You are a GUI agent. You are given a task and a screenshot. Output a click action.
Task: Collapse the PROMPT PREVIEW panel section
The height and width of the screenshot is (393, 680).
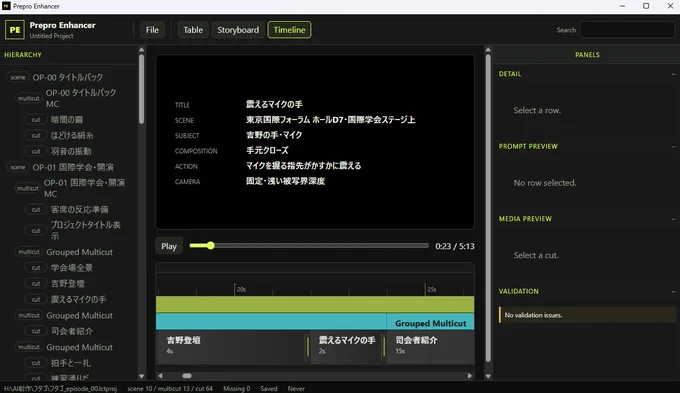[x=673, y=147]
